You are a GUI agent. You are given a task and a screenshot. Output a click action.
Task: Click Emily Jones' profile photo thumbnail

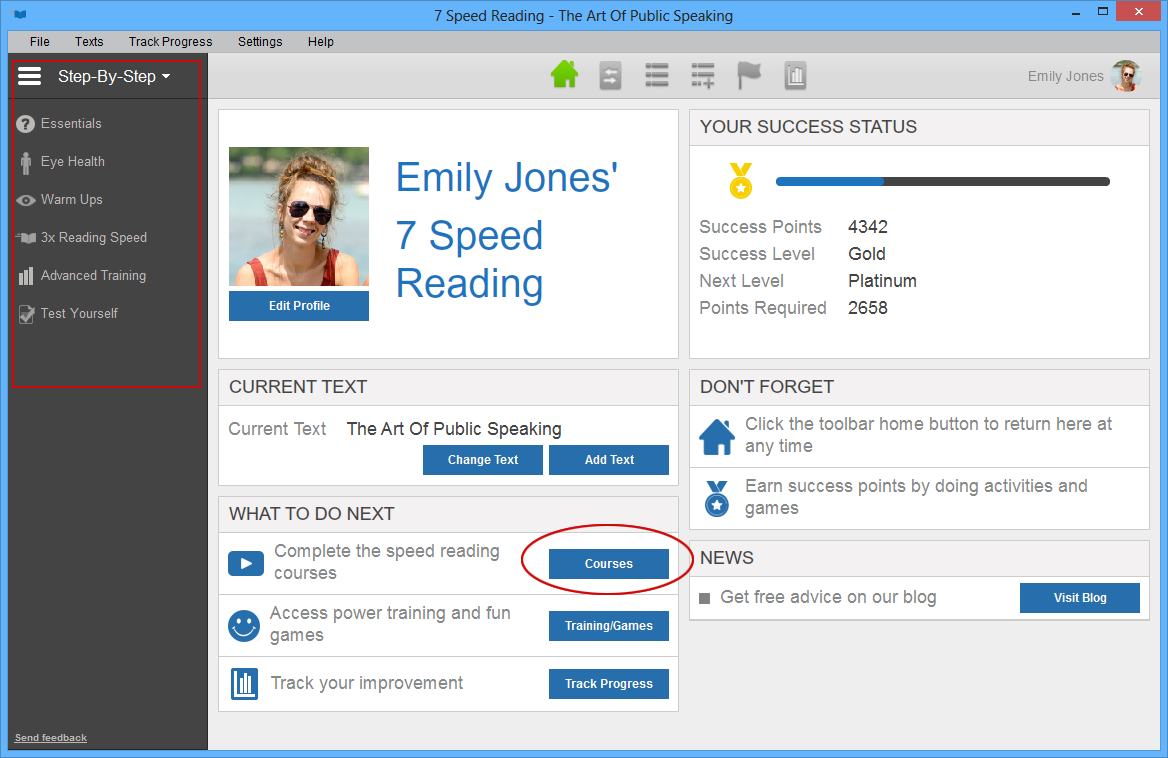click(x=1127, y=75)
